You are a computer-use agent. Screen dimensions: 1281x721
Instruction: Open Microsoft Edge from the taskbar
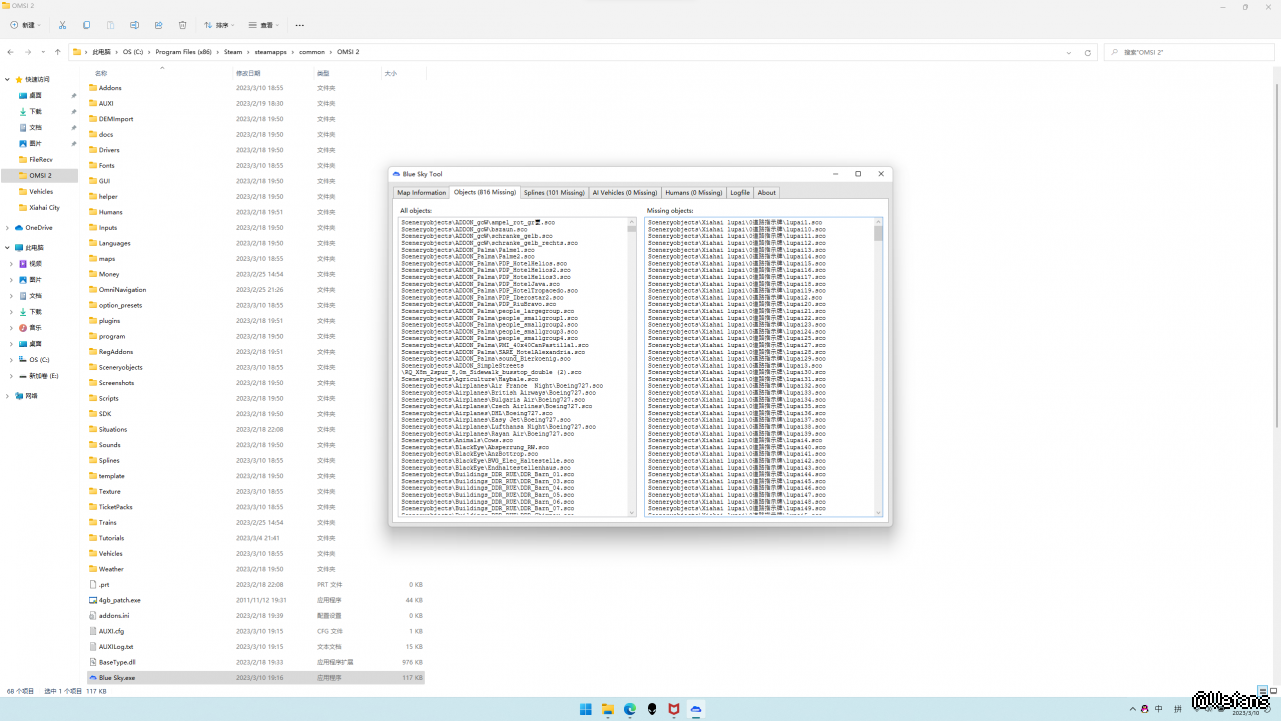[x=630, y=709]
